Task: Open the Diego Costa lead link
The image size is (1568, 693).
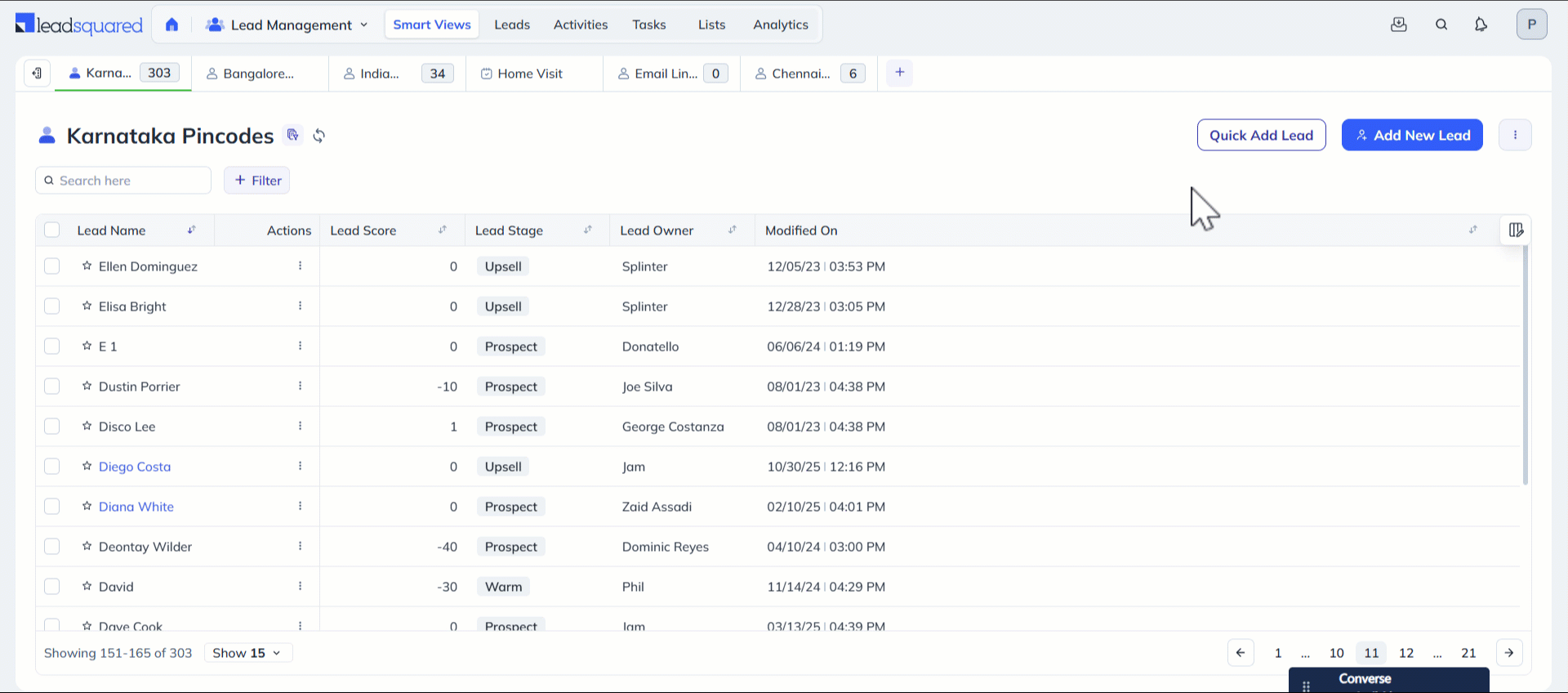Action: click(135, 467)
